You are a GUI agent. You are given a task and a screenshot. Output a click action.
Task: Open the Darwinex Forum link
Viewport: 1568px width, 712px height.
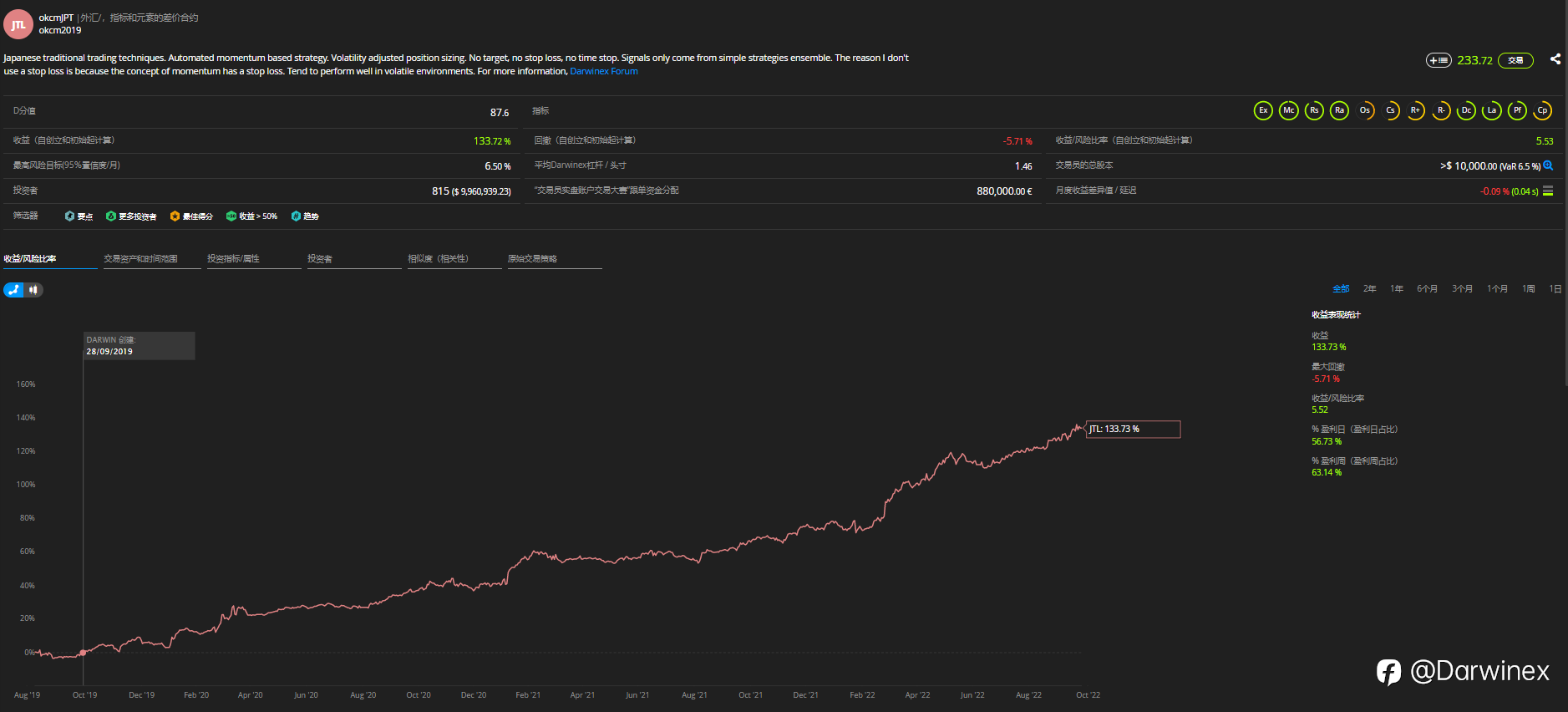click(603, 72)
